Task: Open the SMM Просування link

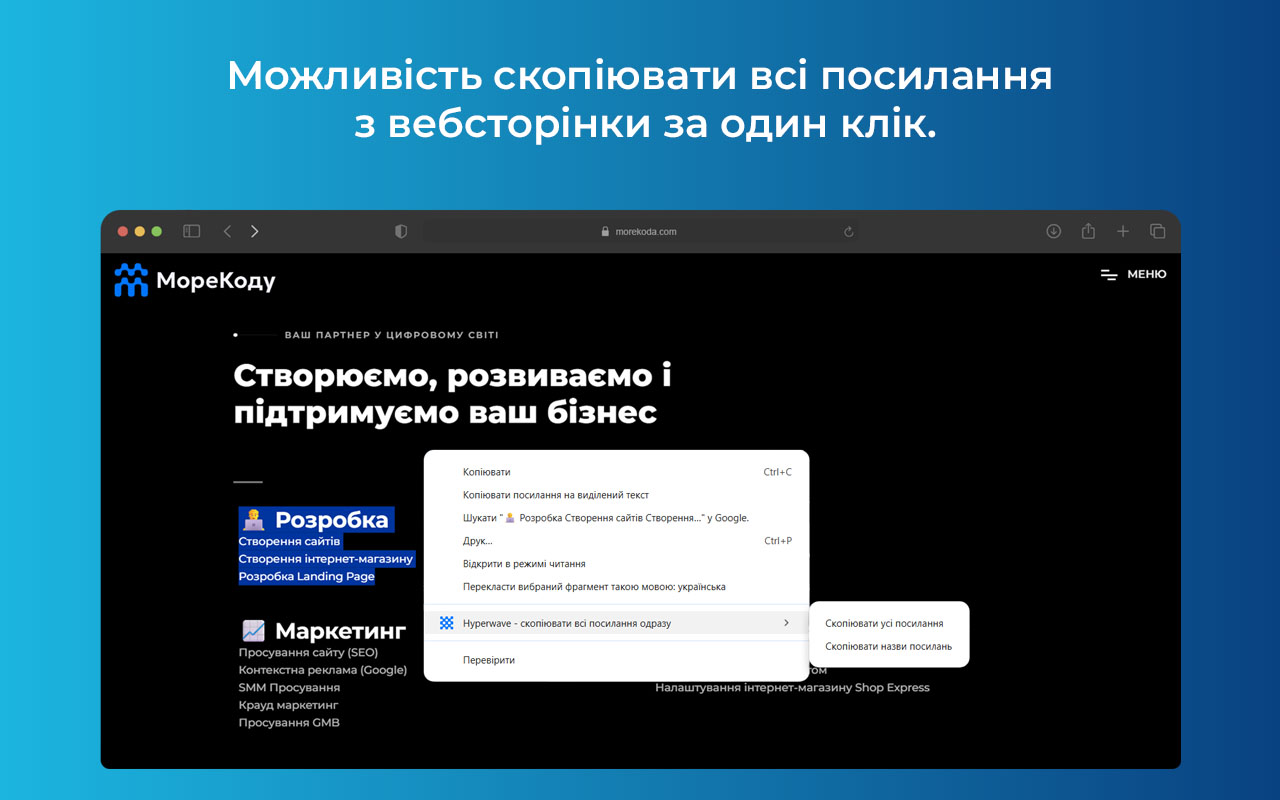Action: point(289,688)
